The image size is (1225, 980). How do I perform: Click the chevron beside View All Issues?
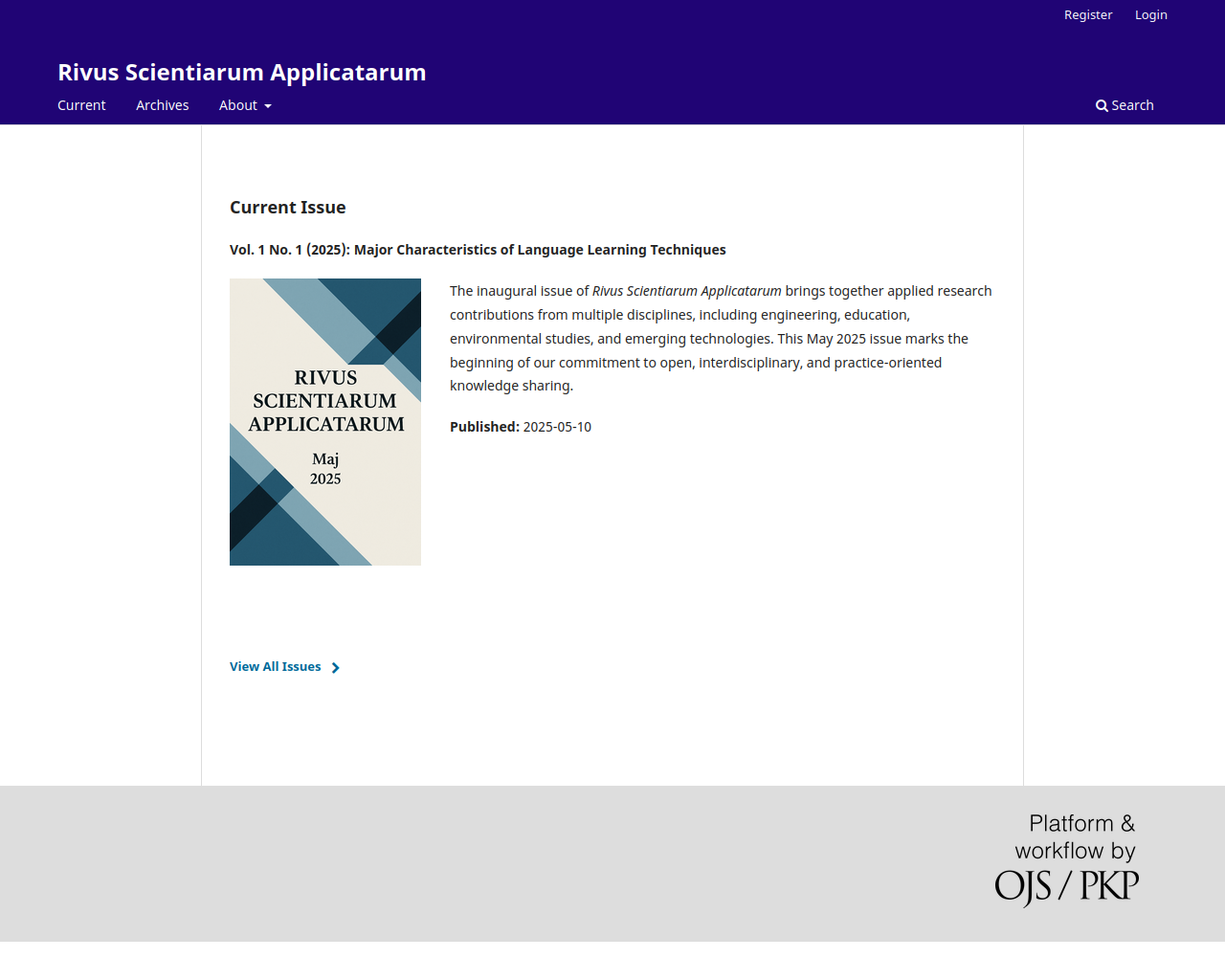pos(336,668)
